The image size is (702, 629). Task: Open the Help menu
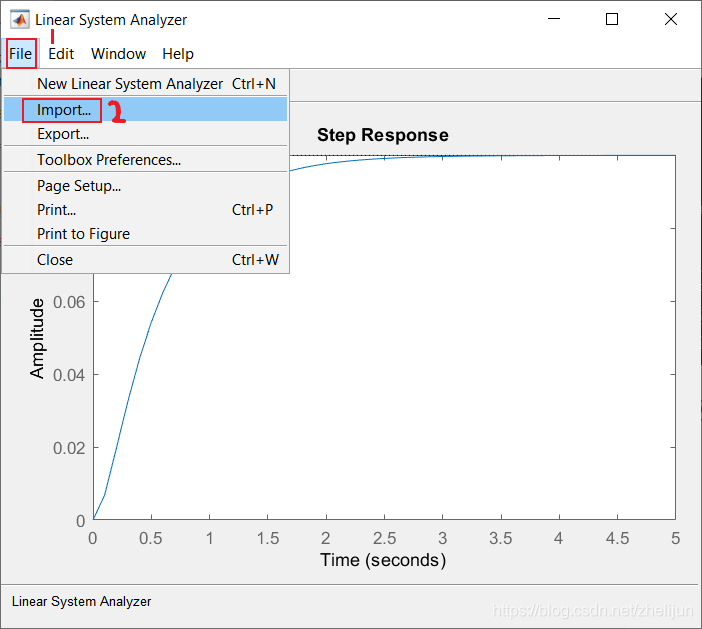coord(178,54)
